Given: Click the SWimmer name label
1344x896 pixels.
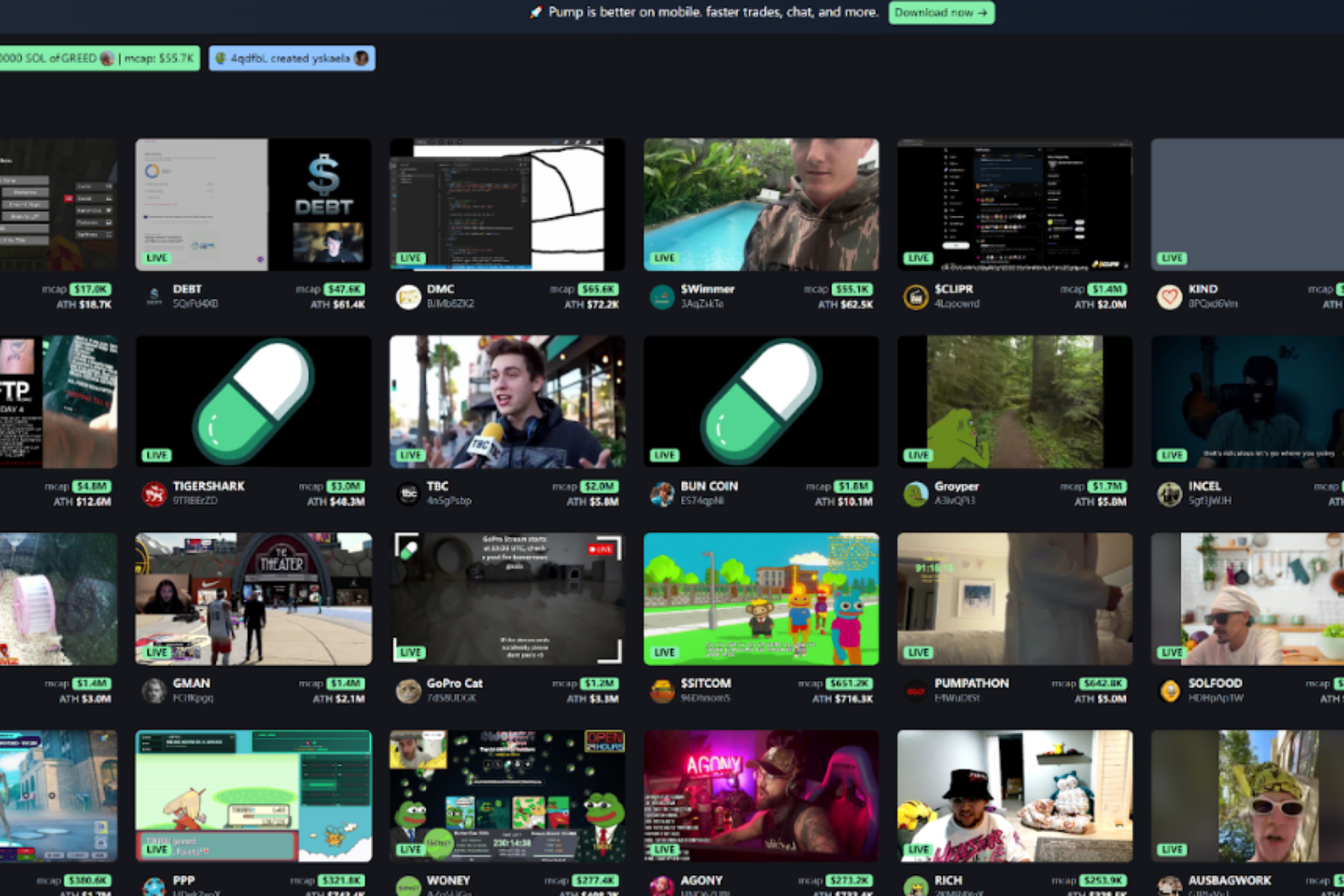Looking at the screenshot, I should coord(708,289).
